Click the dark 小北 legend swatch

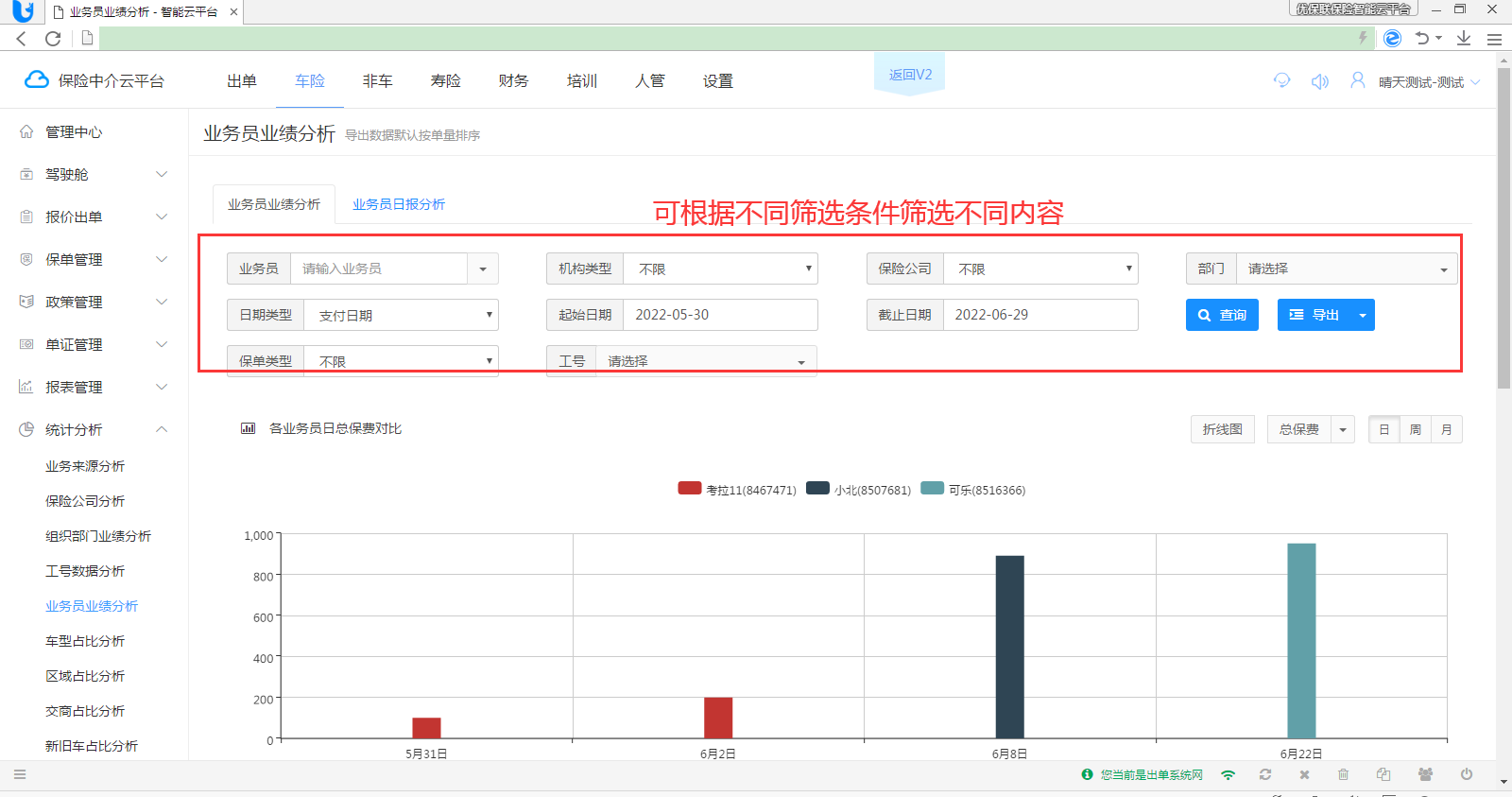[x=817, y=489]
